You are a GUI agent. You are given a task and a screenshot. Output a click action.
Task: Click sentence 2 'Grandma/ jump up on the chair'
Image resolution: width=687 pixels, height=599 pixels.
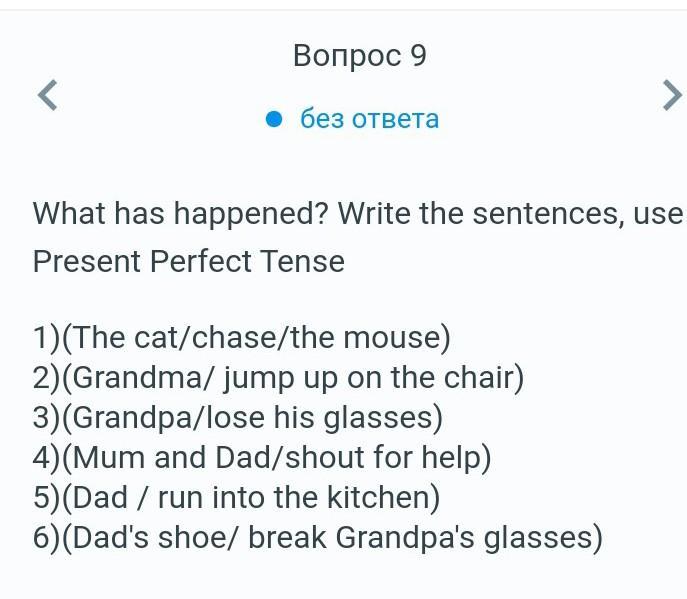pyautogui.click(x=279, y=378)
